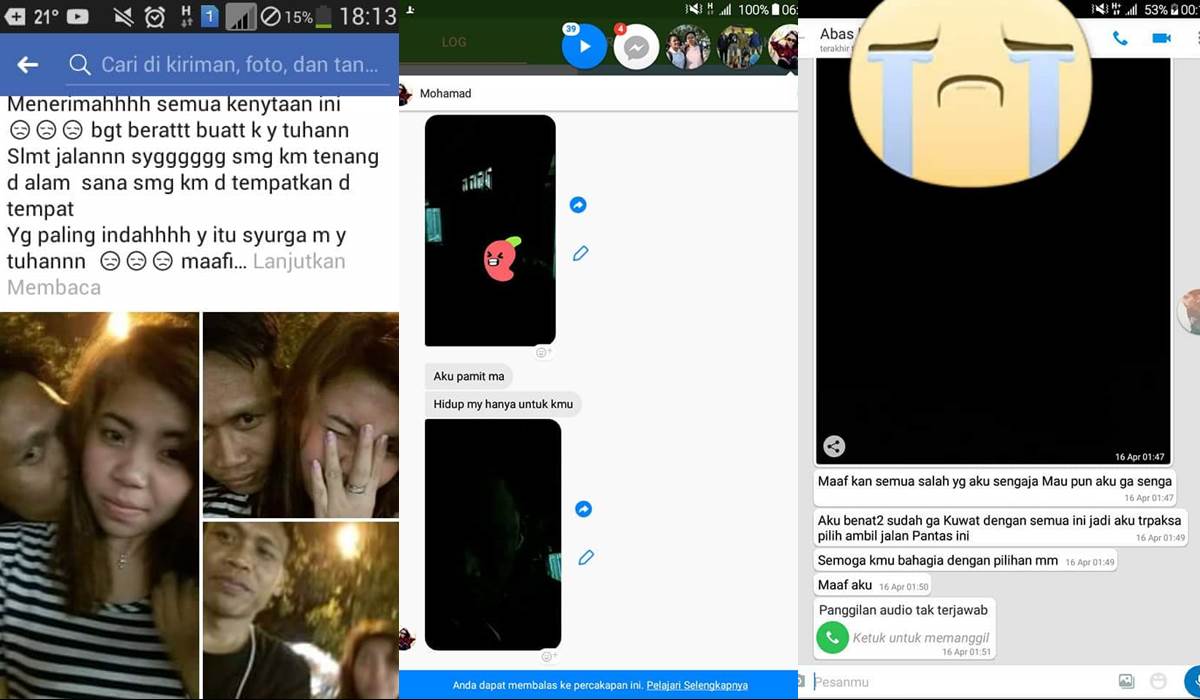Open the Pelajari Selengkapnya link
The image size is (1200, 700).
(x=696, y=685)
